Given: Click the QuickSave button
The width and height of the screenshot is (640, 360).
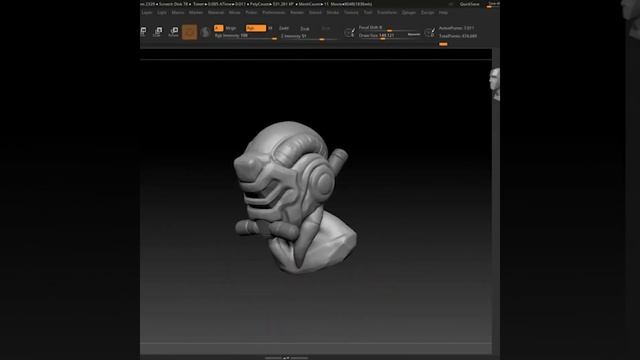Looking at the screenshot, I should [x=470, y=4].
